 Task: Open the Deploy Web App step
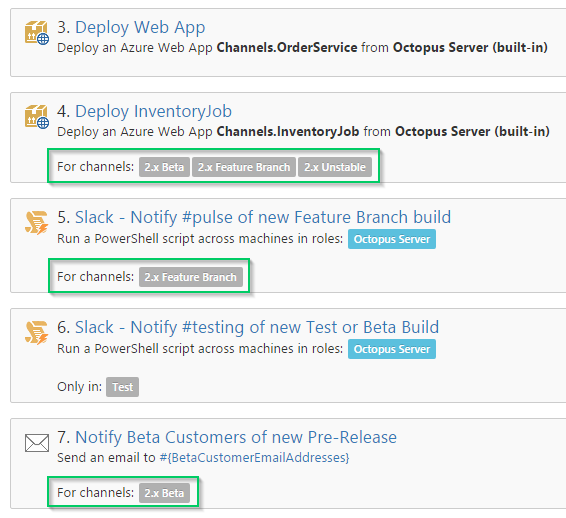pyautogui.click(x=140, y=27)
